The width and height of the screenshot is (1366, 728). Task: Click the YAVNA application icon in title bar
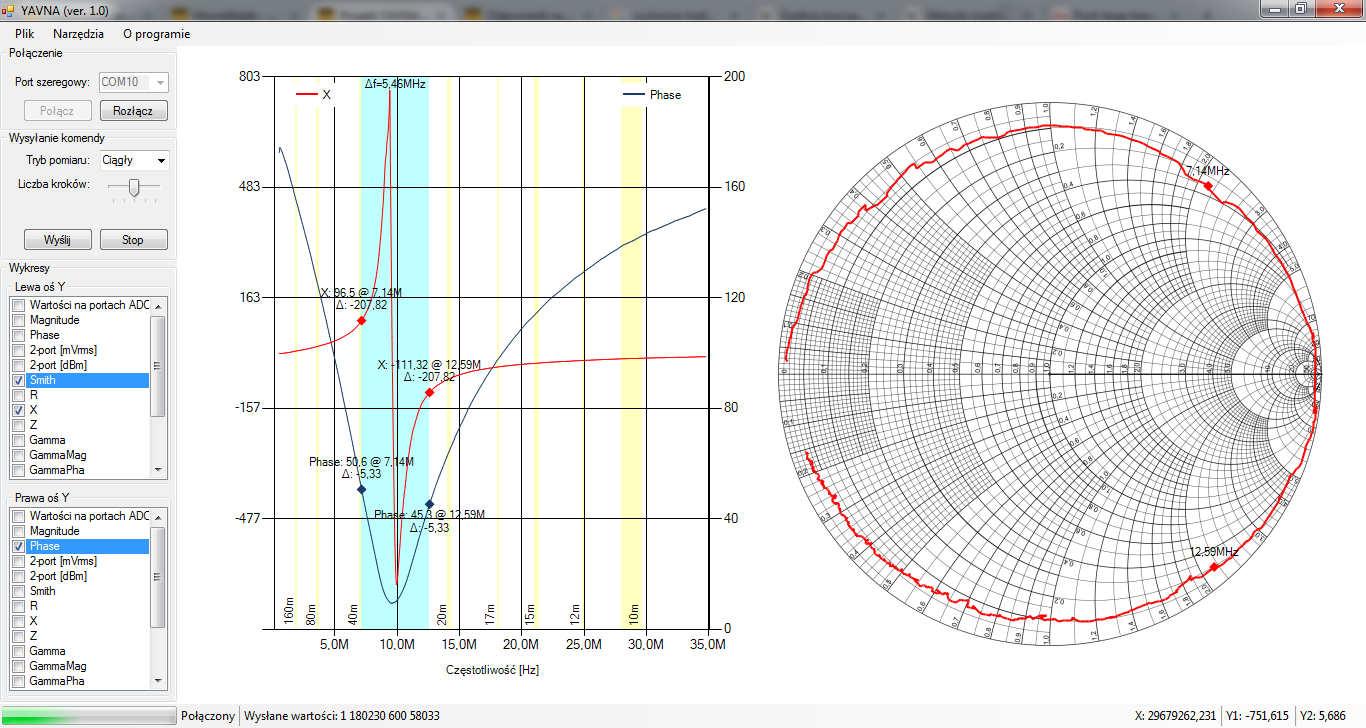(x=10, y=8)
